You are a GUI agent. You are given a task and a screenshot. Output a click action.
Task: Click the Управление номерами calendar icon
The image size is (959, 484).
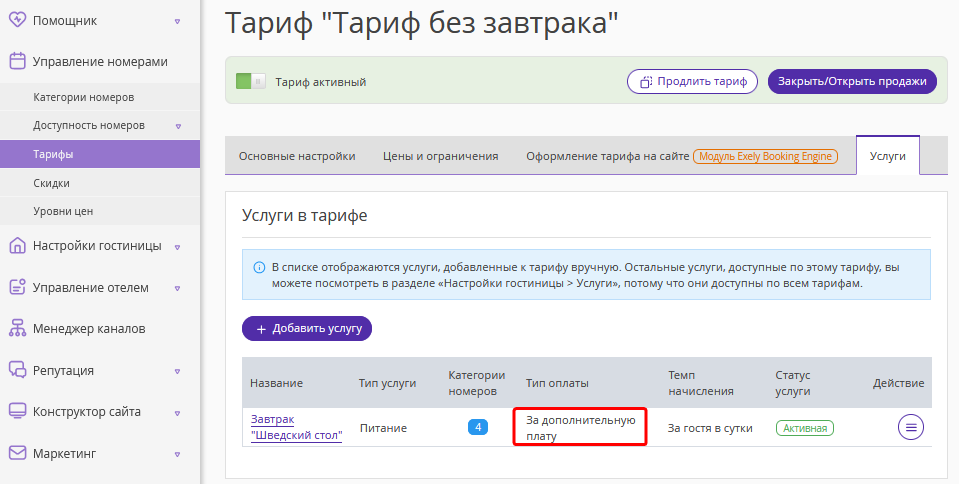[18, 61]
